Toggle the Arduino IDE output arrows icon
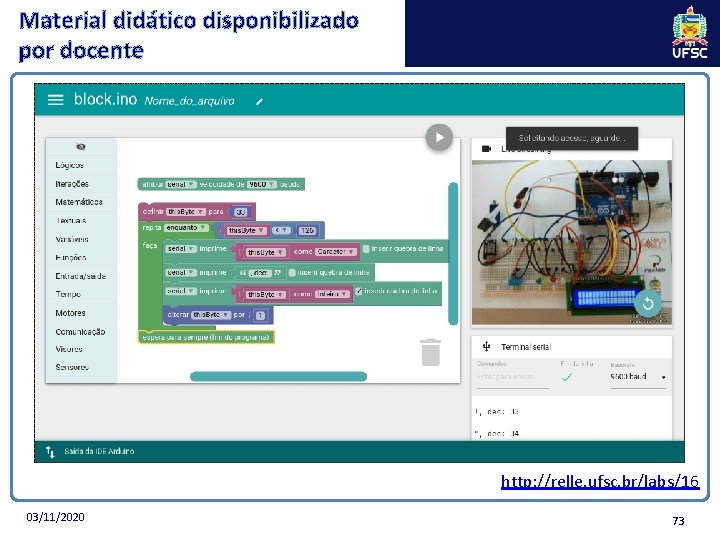Image resolution: width=720 pixels, height=540 pixels. point(50,452)
